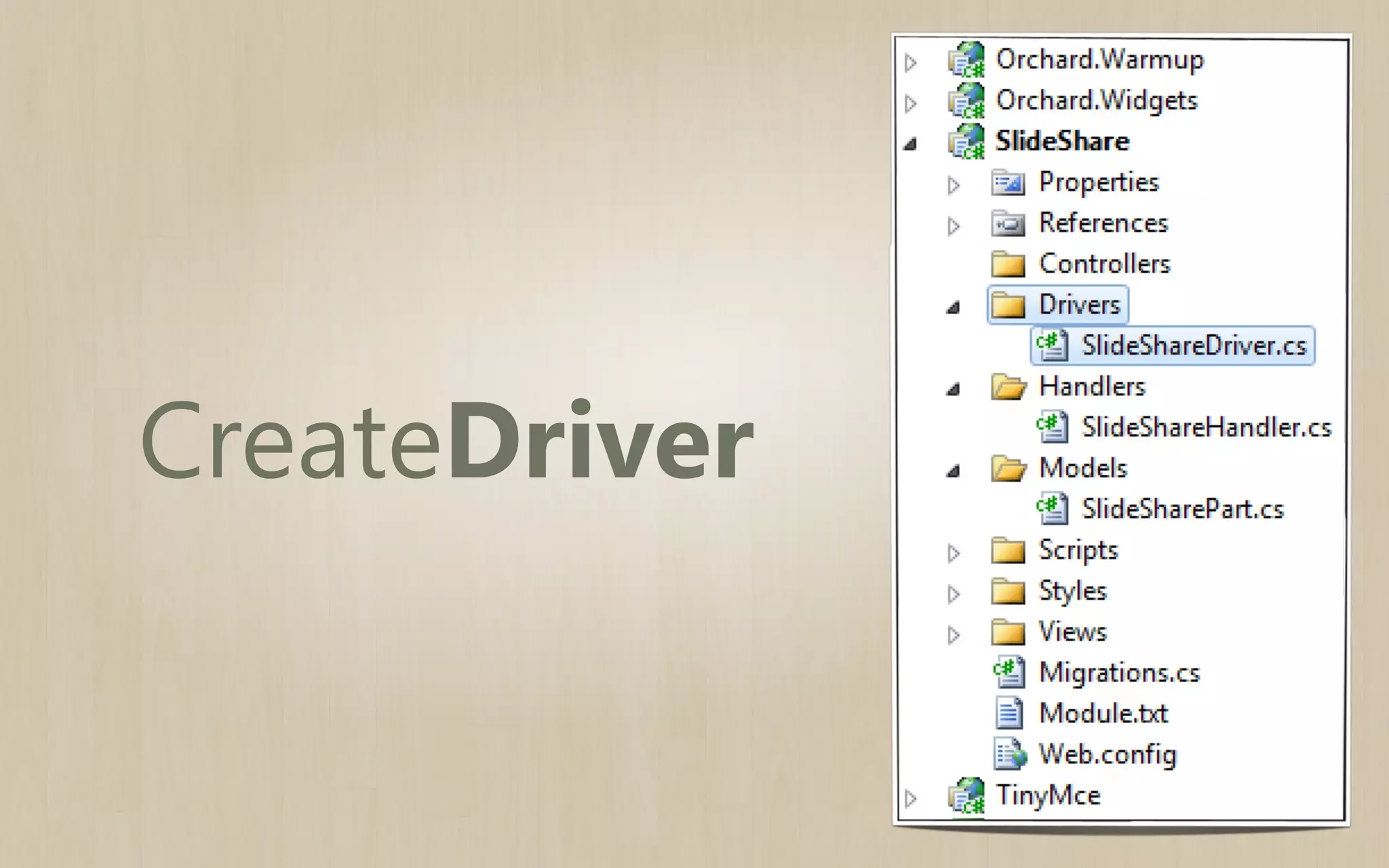Click the Views folder icon
Image resolution: width=1389 pixels, height=868 pixels.
[1008, 632]
